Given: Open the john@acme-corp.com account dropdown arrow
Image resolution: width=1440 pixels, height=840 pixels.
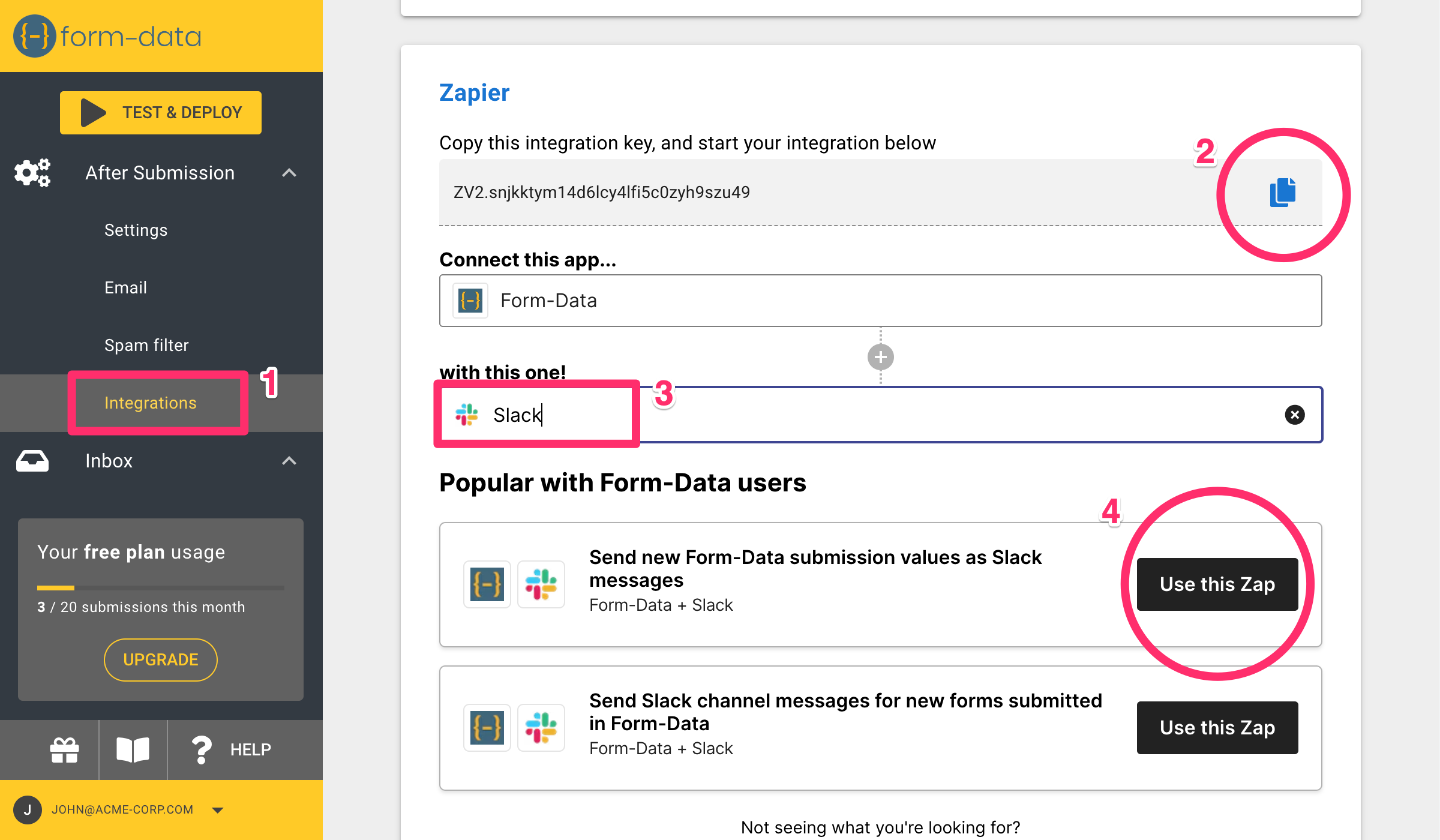Looking at the screenshot, I should [218, 811].
